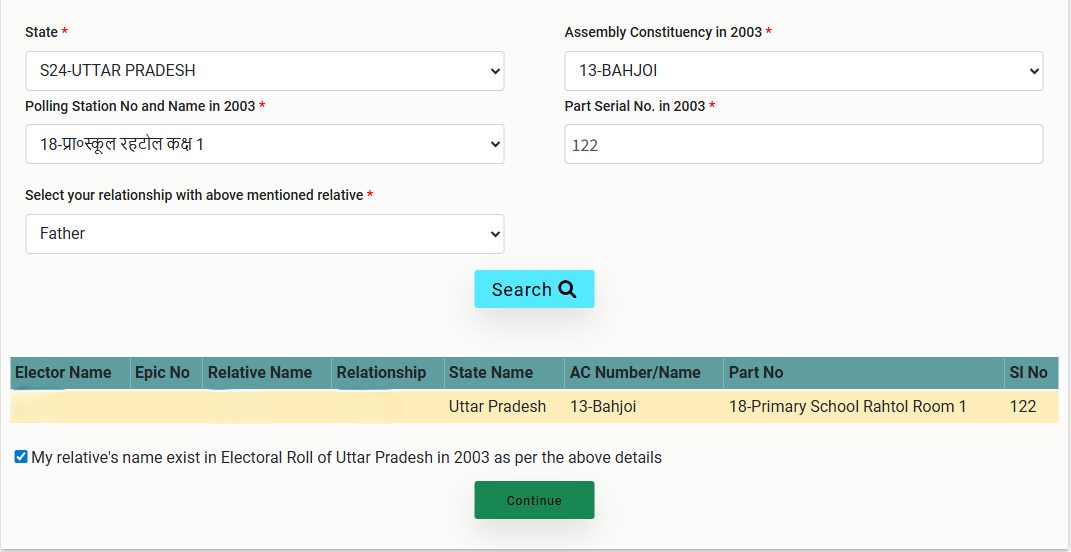
Task: Click the Relationship column header
Action: point(381,373)
